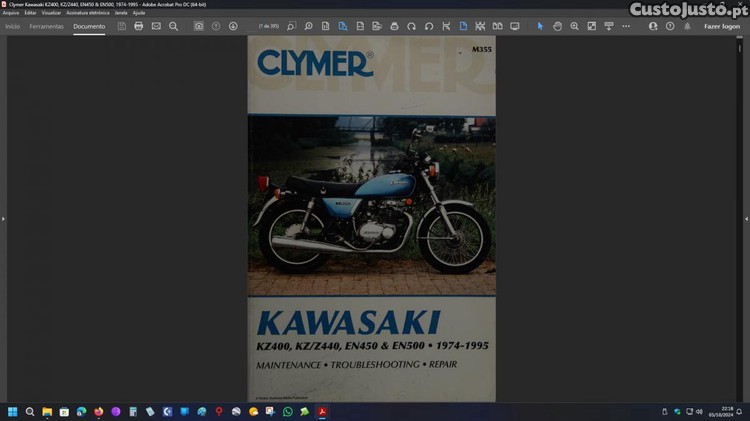Open the Visualizar menu
Screen dimensions: 750x421
click(51, 13)
